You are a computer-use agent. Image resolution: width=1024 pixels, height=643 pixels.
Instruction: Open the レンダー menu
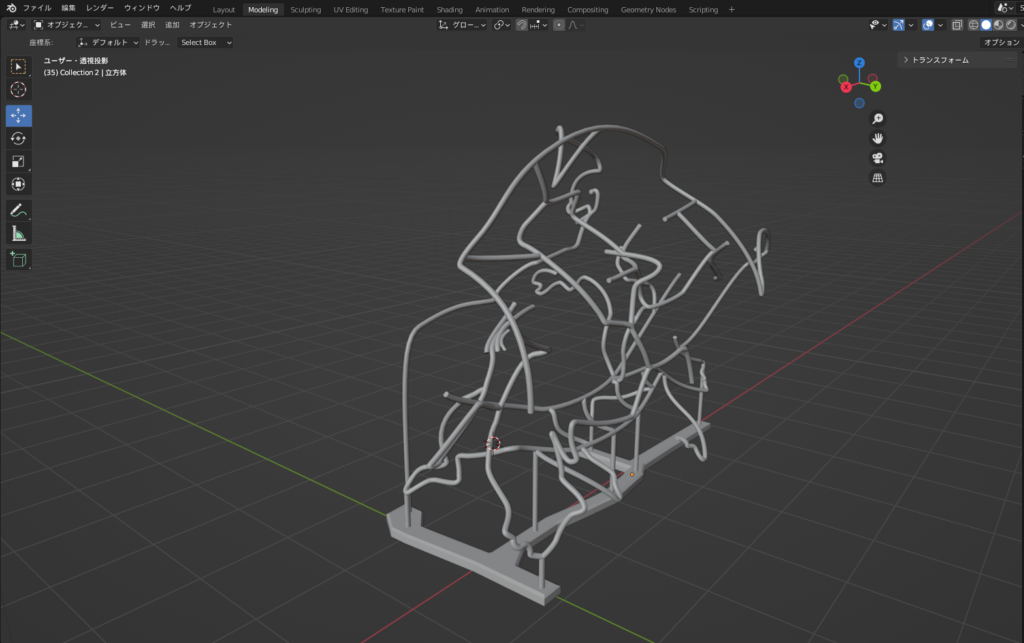pyautogui.click(x=100, y=8)
